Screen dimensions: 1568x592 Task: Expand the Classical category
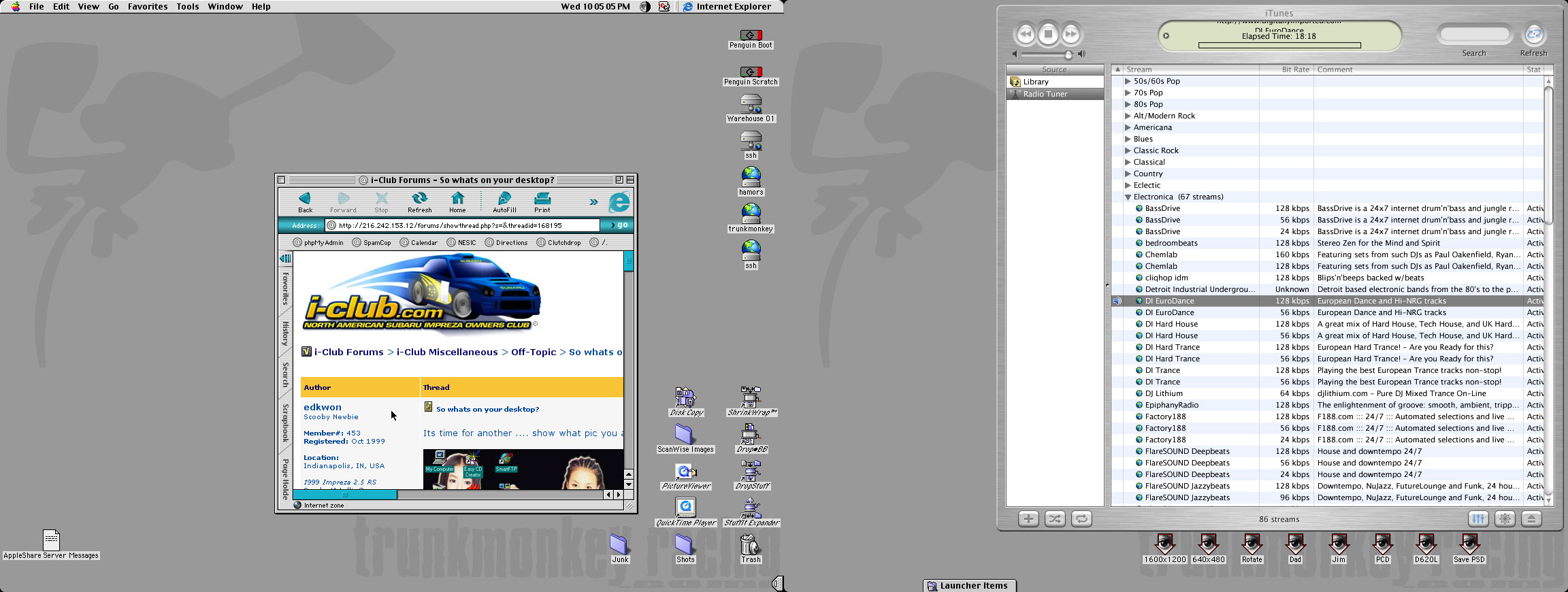click(x=1128, y=162)
